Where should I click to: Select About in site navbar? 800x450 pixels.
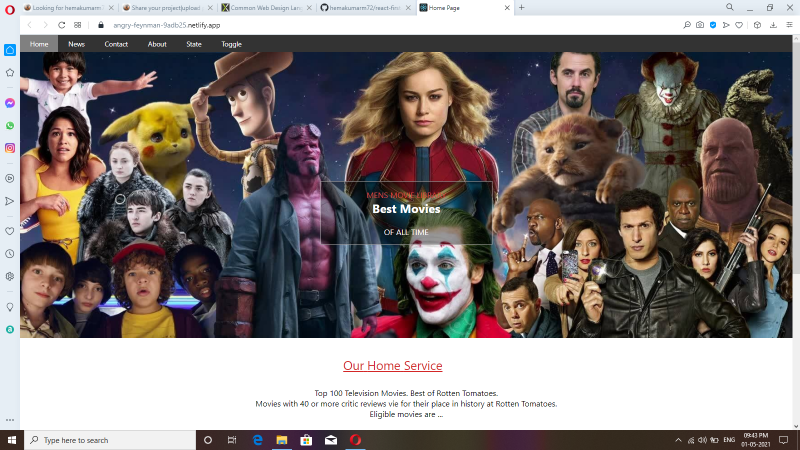[157, 44]
